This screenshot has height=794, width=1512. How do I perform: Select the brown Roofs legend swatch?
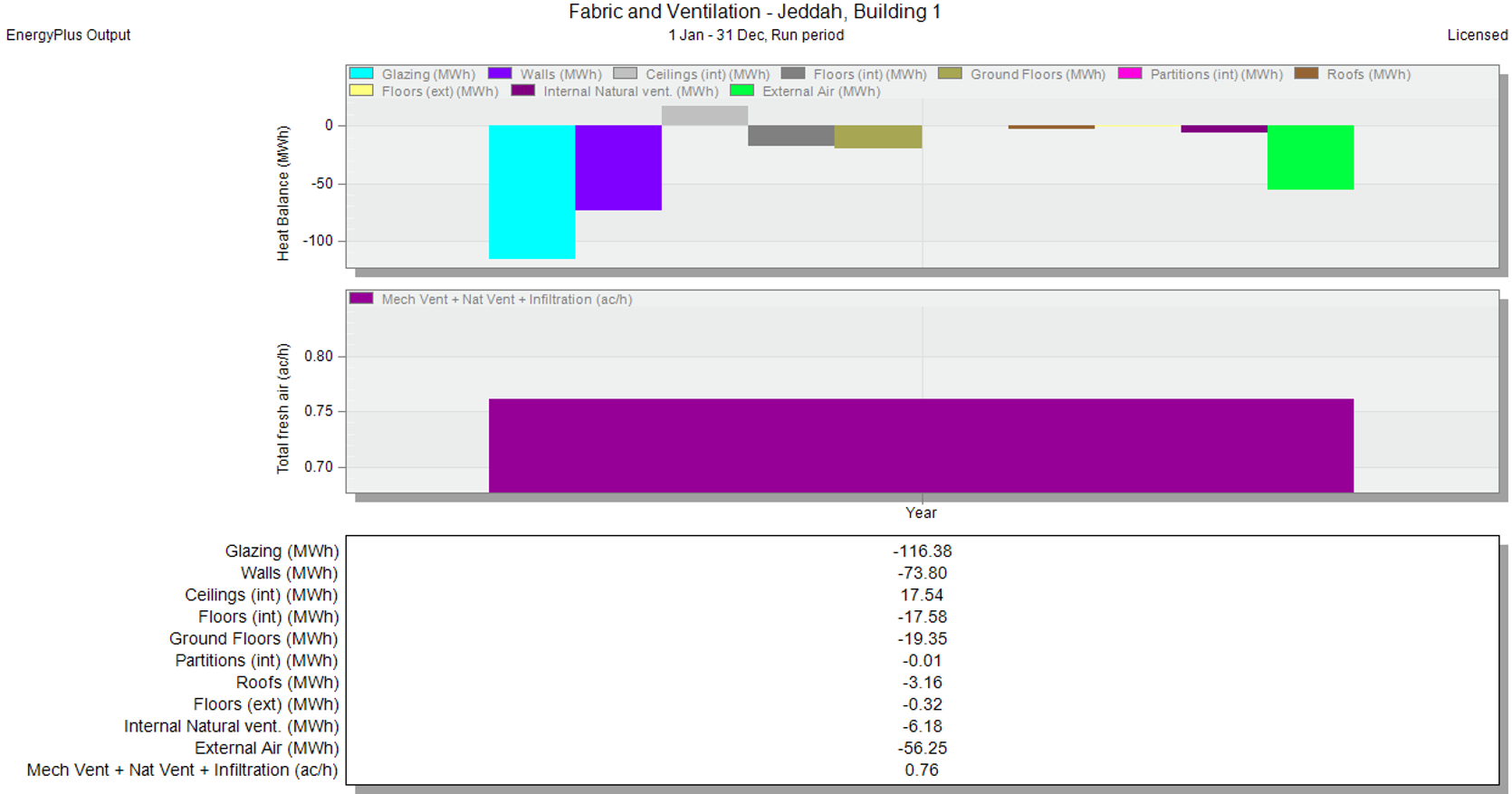[x=1306, y=73]
